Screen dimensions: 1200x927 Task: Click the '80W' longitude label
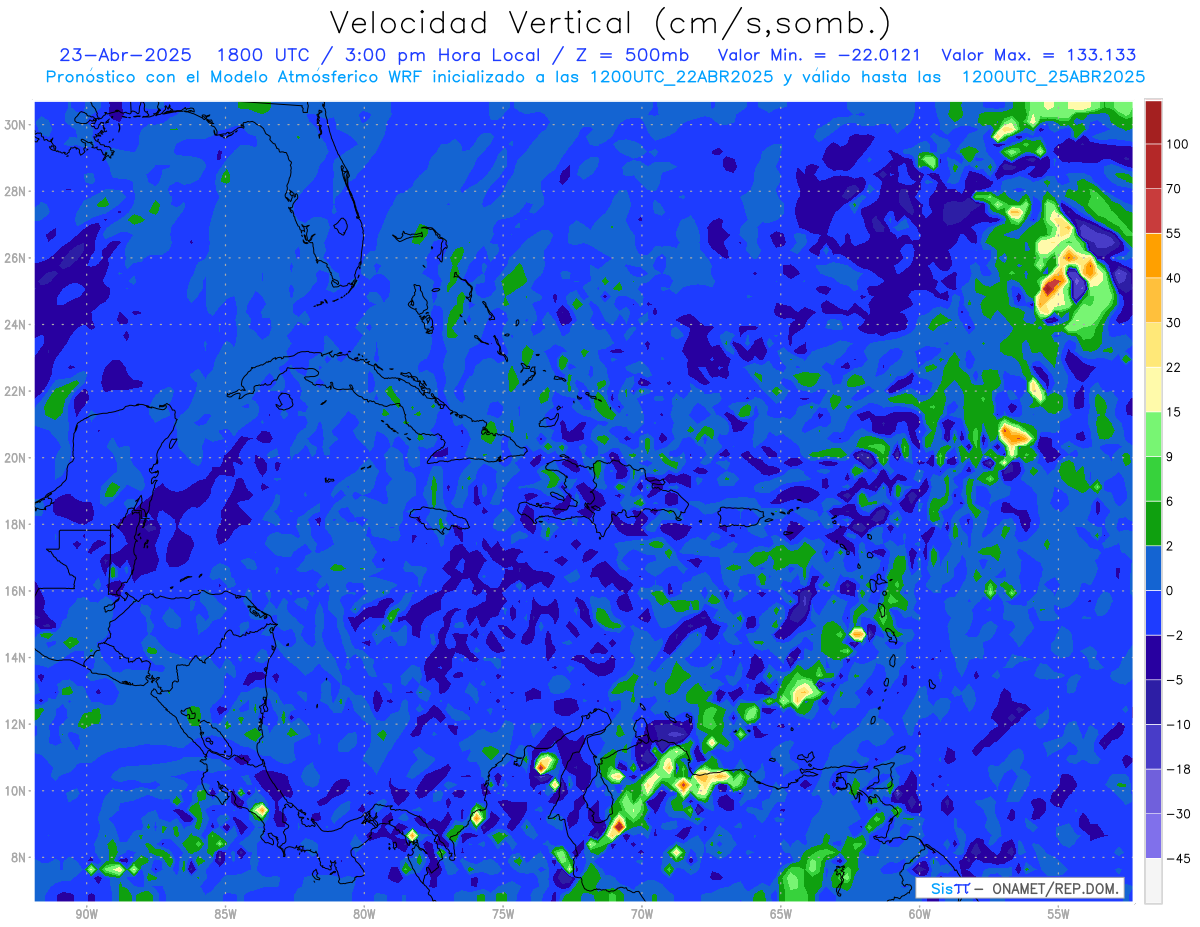tap(364, 914)
